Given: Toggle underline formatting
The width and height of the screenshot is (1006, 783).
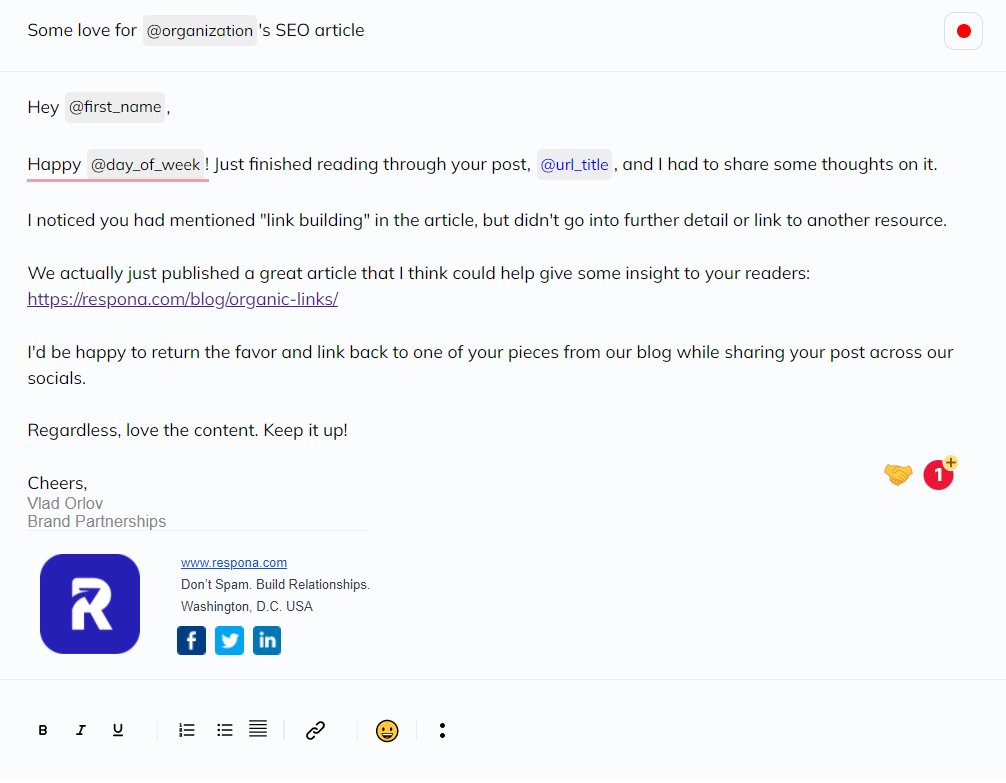Looking at the screenshot, I should (118, 730).
